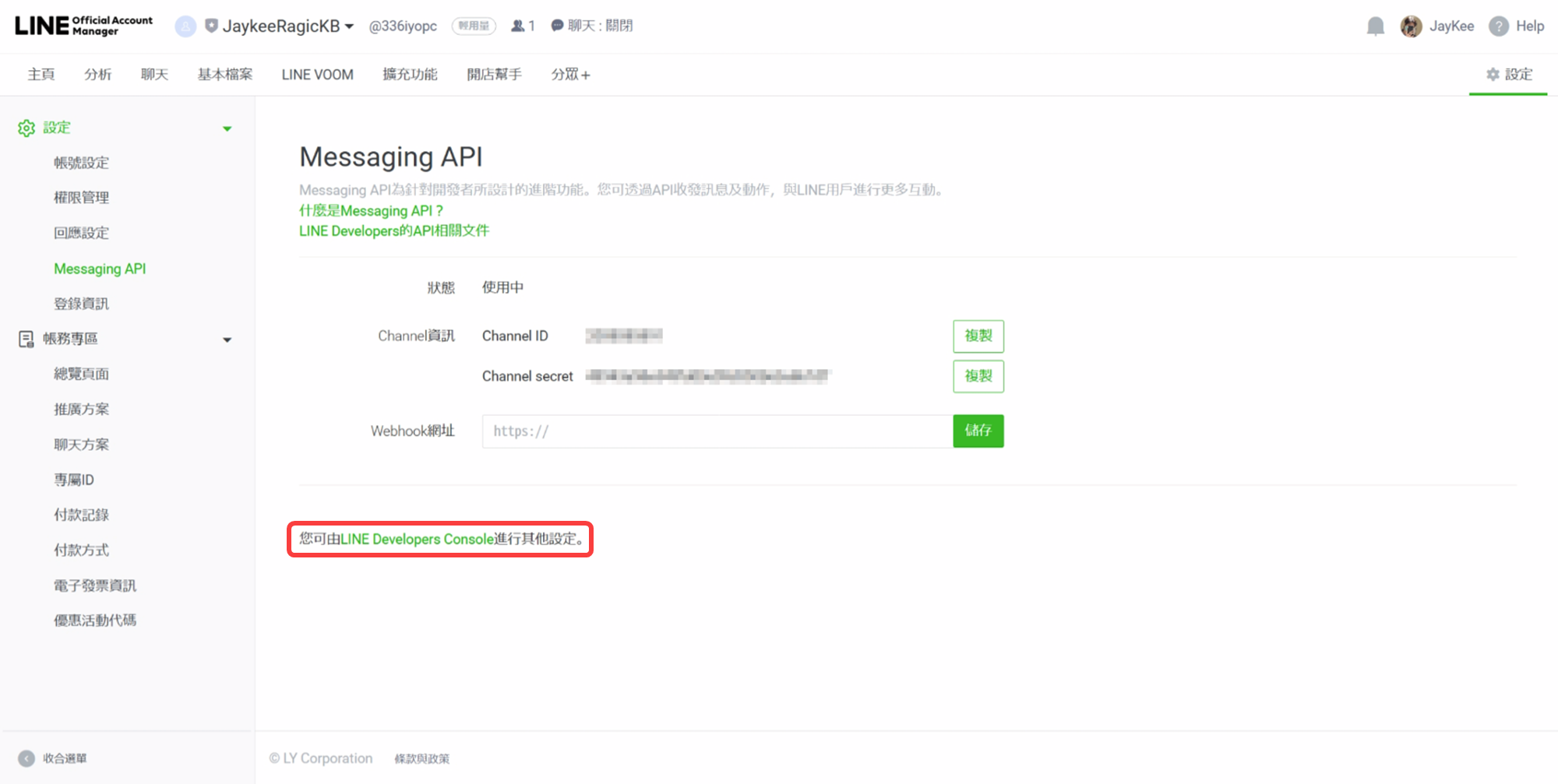Click the © LY Corporation footer text
This screenshot has width=1558, height=784.
[x=321, y=758]
